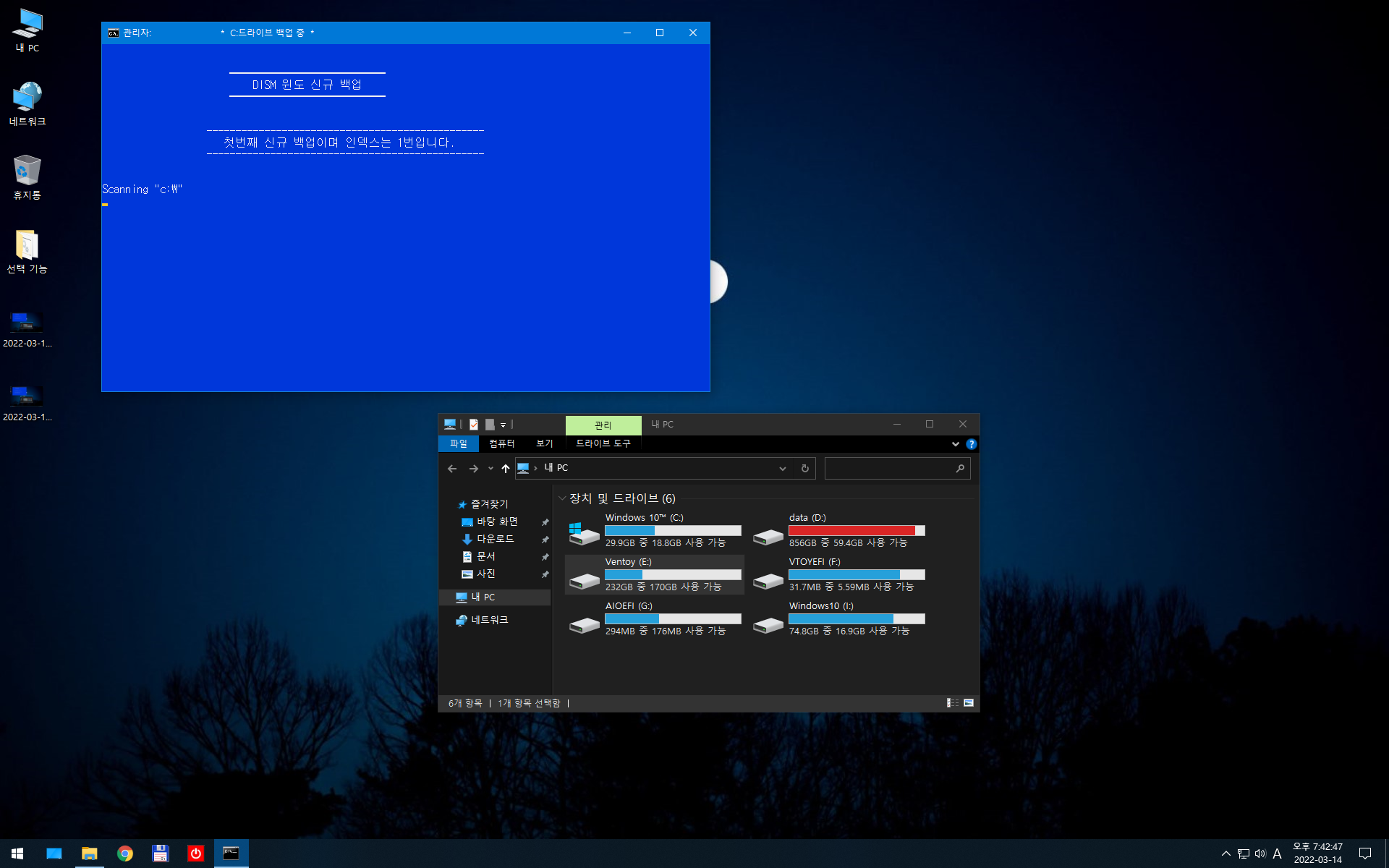Switch to the 보기 ribbon tab
The image size is (1389, 868).
[544, 443]
